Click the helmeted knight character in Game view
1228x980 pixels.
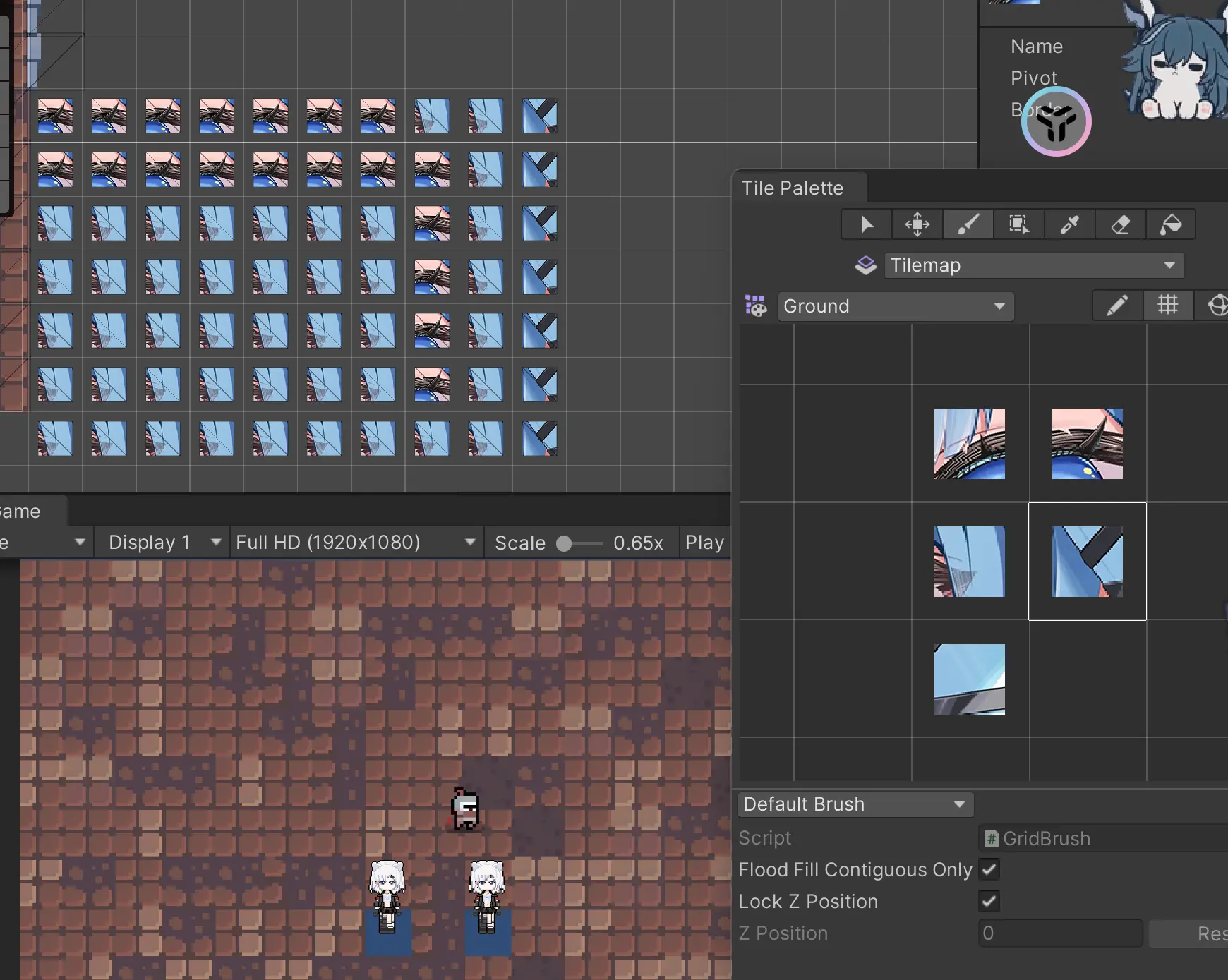tap(465, 809)
